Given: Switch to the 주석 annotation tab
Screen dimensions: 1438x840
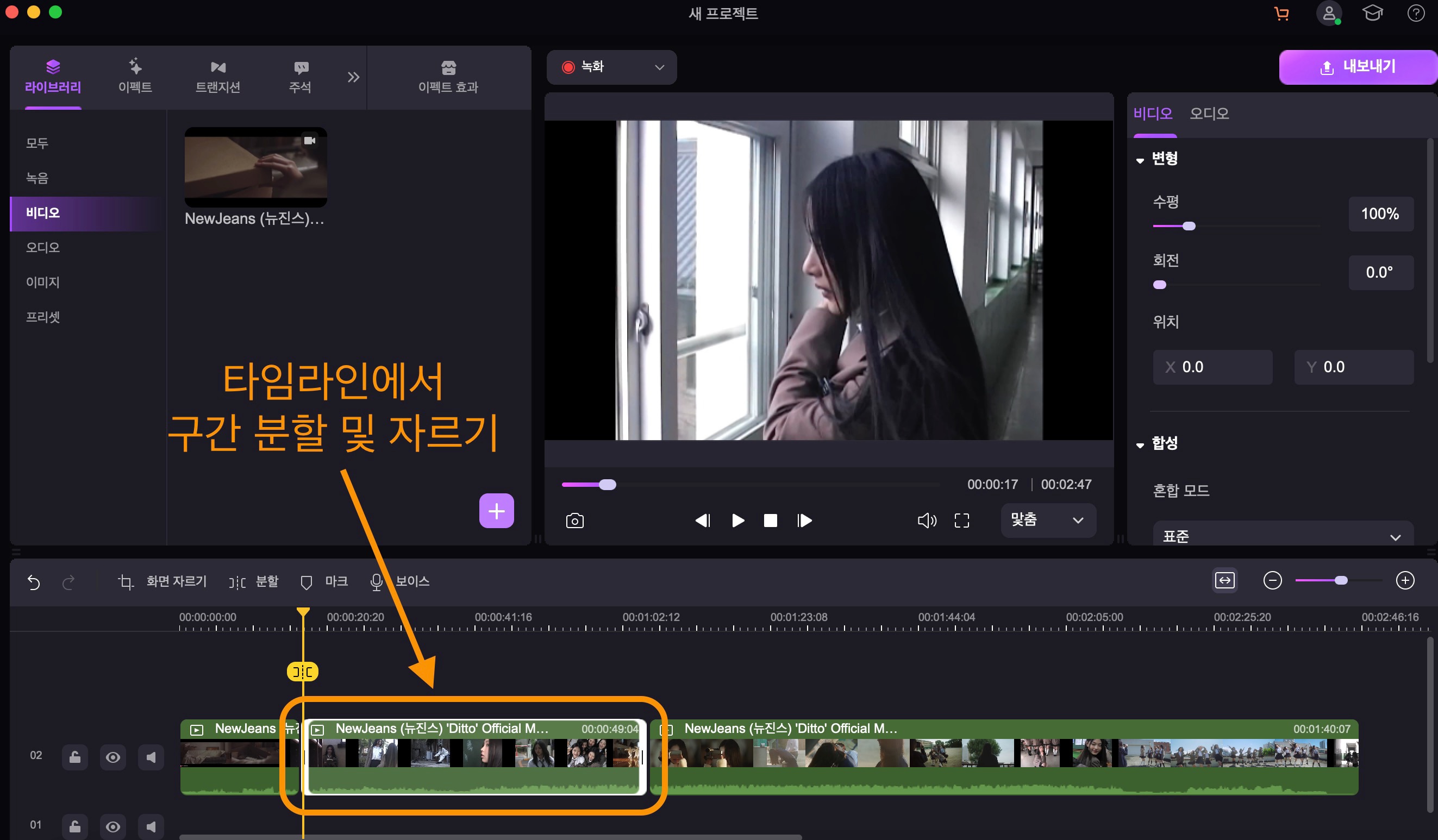Looking at the screenshot, I should (300, 77).
